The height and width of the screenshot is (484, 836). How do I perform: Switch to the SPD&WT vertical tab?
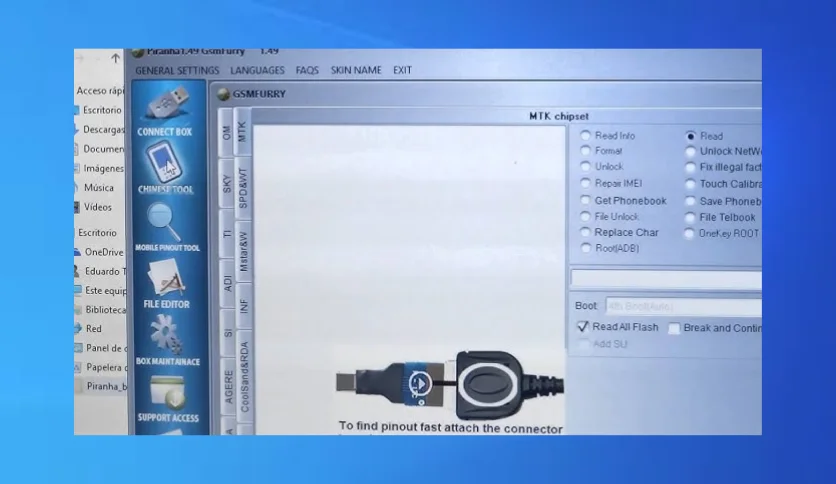coord(243,188)
